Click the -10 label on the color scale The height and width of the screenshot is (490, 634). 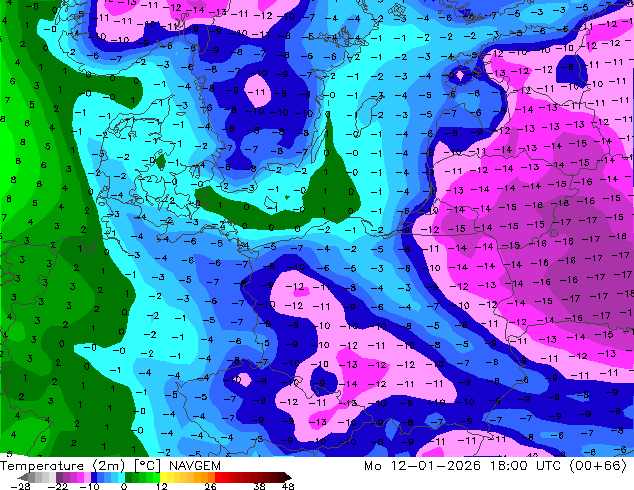tap(89, 486)
